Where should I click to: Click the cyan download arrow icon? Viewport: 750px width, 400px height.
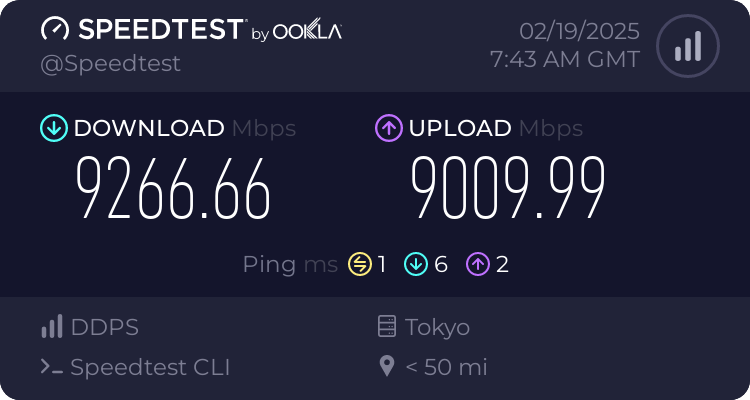[x=53, y=128]
